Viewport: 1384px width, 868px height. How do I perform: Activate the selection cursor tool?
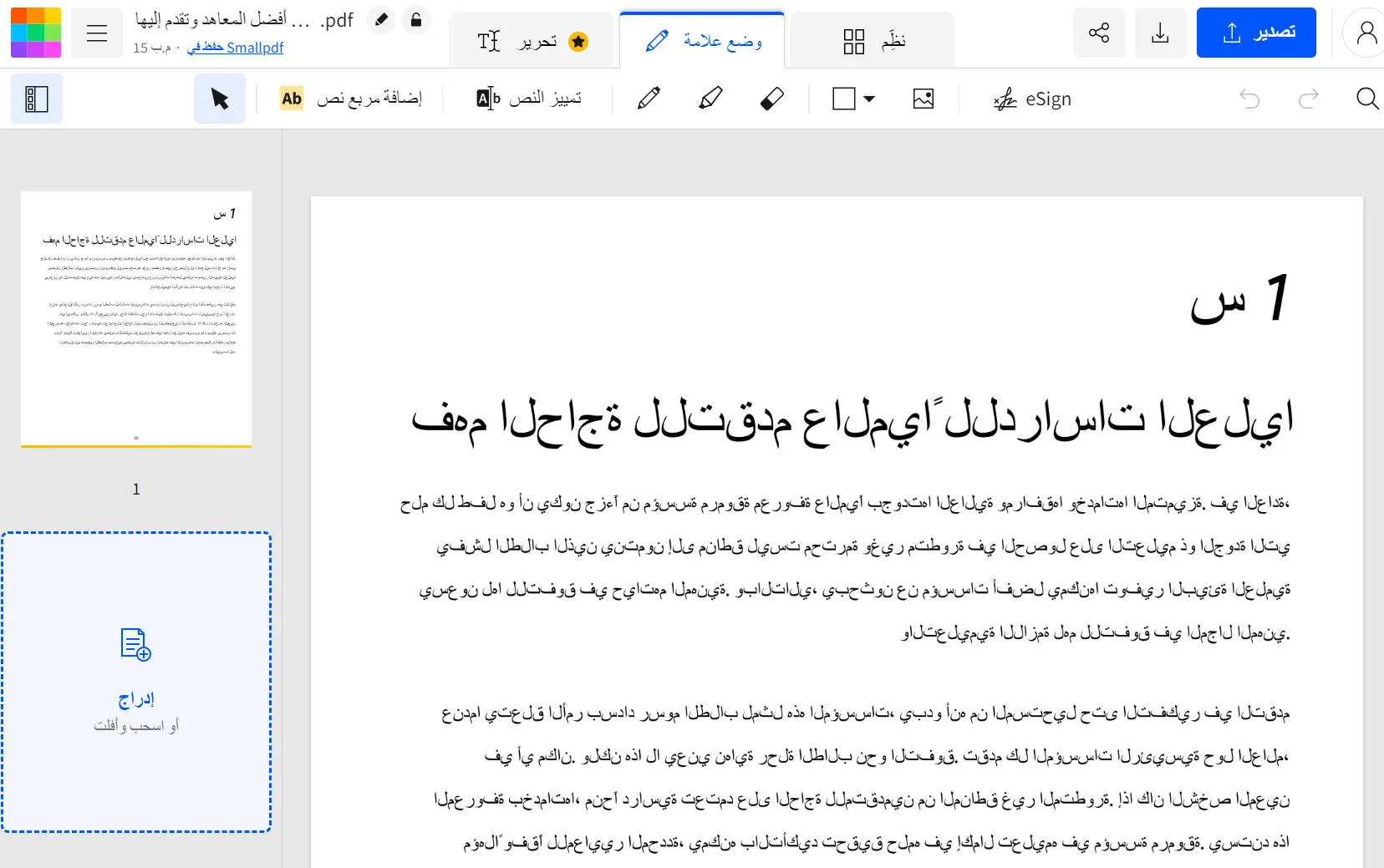[x=219, y=98]
